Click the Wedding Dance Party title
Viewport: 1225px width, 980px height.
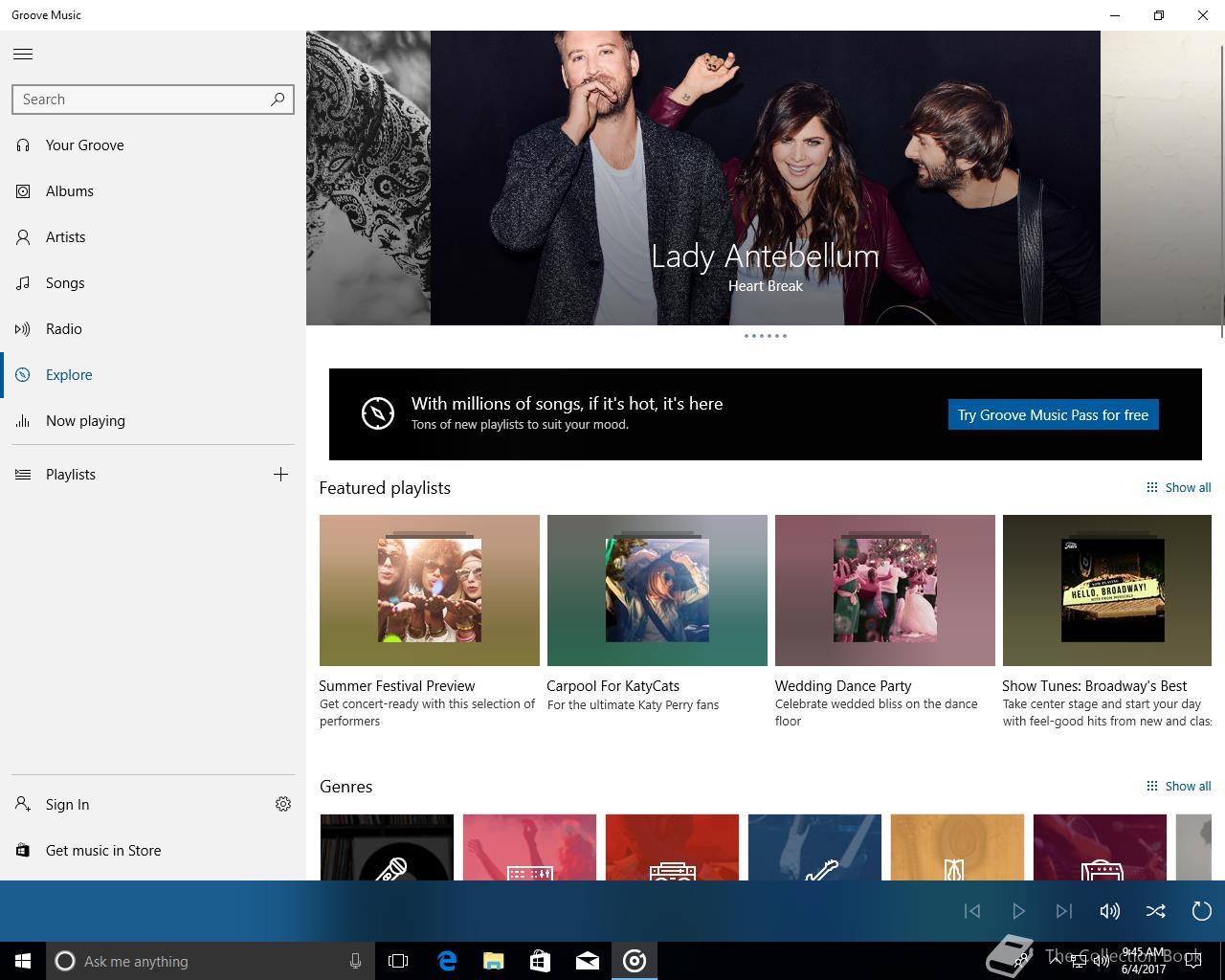click(843, 686)
